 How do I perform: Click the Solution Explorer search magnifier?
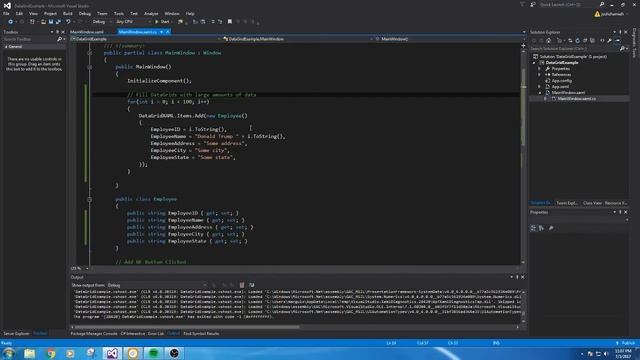[x=622, y=49]
